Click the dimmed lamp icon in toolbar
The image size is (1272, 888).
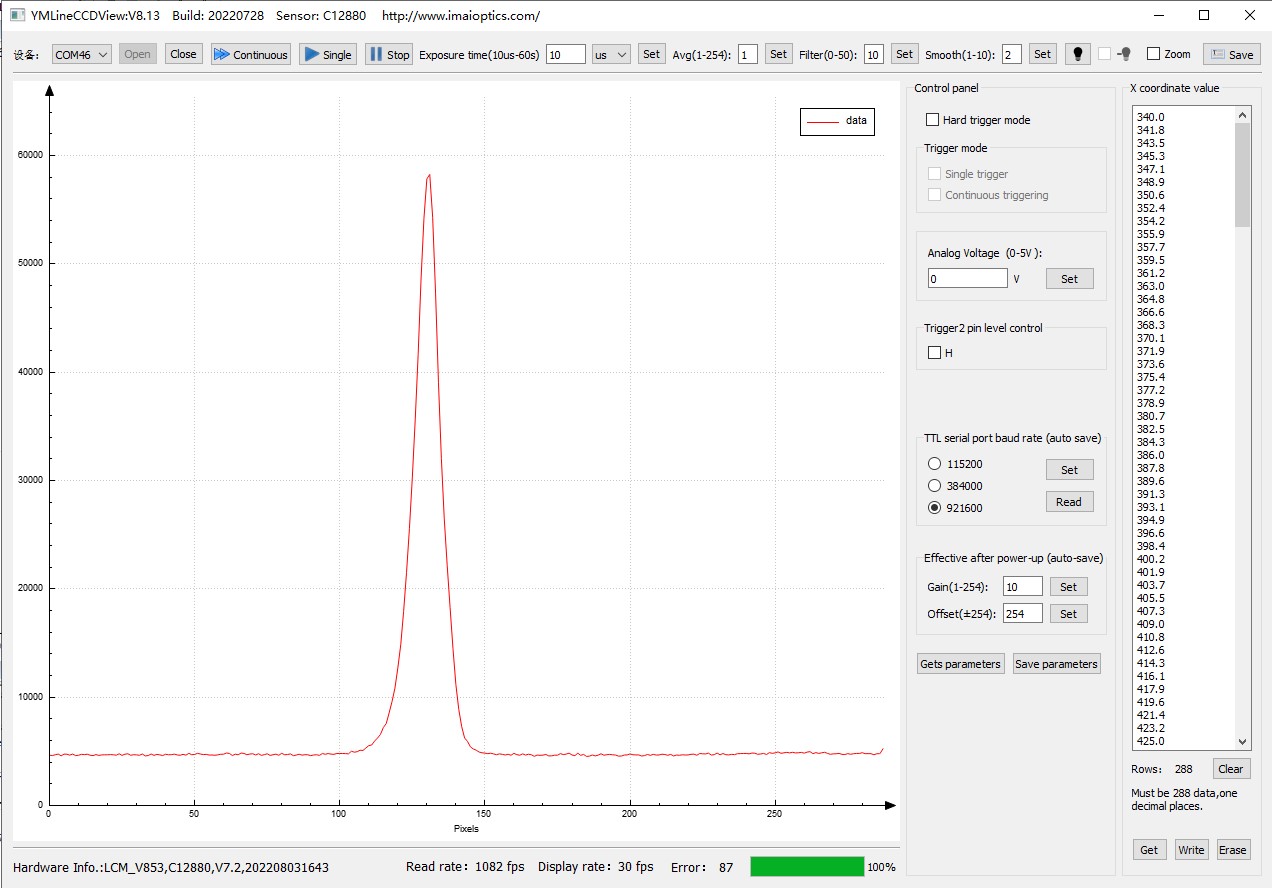coord(1123,54)
